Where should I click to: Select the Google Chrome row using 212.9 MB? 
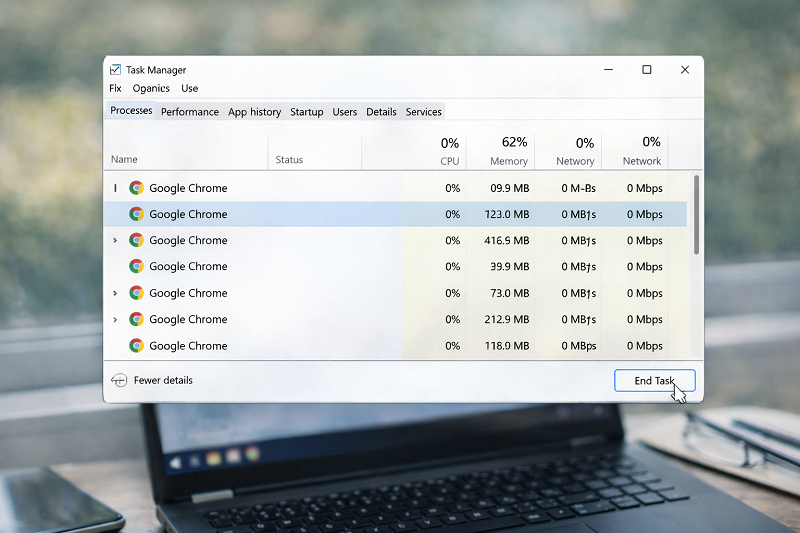[395, 319]
